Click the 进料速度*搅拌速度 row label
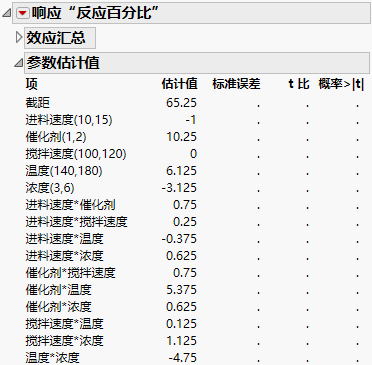This screenshot has height=365, width=372. 76,222
